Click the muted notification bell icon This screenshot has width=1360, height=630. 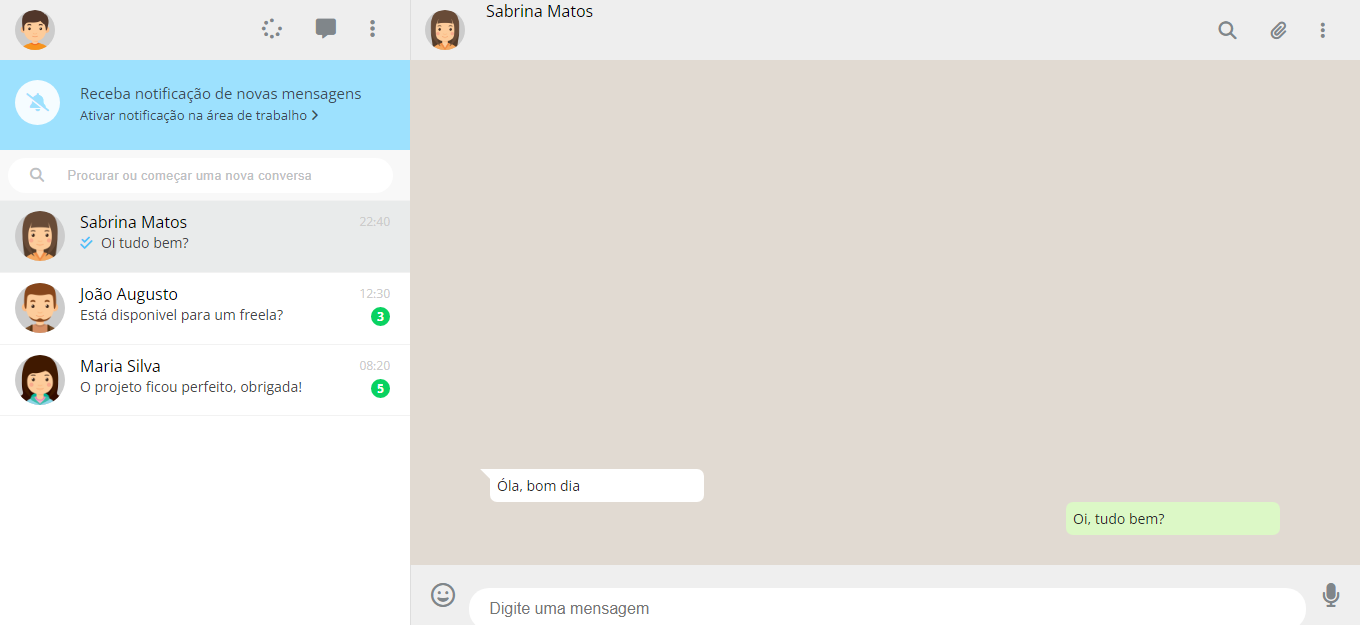coord(37,102)
